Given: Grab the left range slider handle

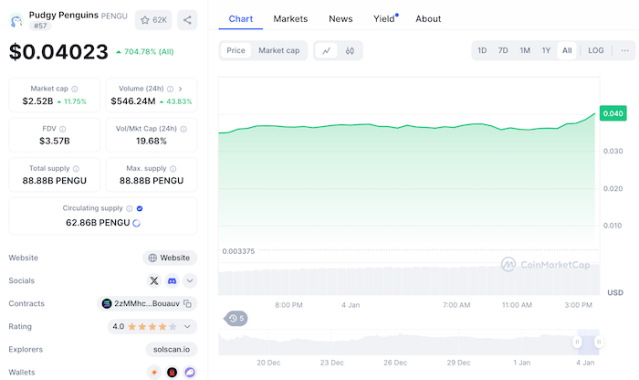Looking at the screenshot, I should [x=577, y=342].
